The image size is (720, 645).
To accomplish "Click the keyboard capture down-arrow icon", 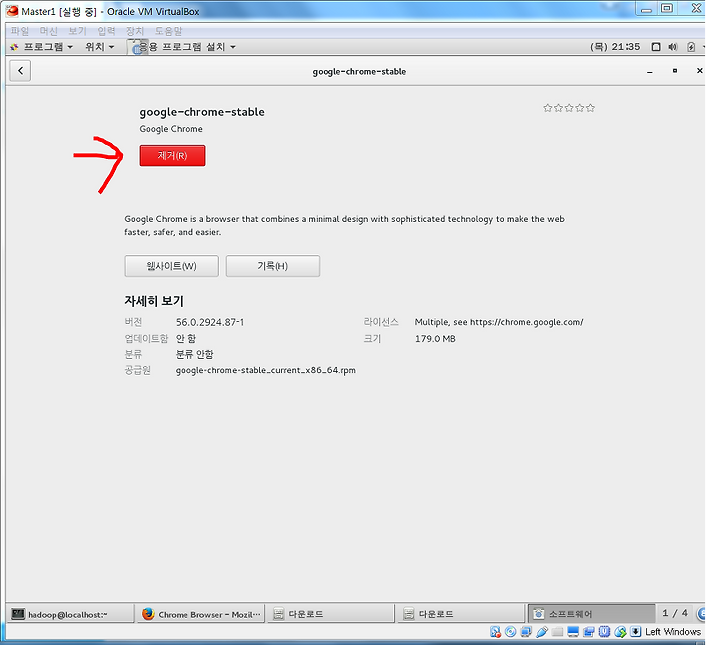I will 636,632.
